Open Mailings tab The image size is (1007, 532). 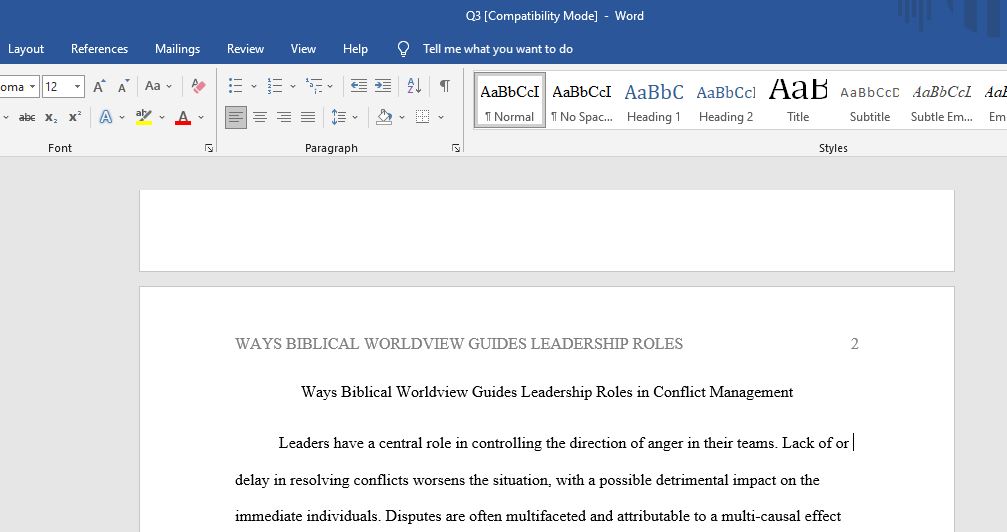[x=177, y=49]
